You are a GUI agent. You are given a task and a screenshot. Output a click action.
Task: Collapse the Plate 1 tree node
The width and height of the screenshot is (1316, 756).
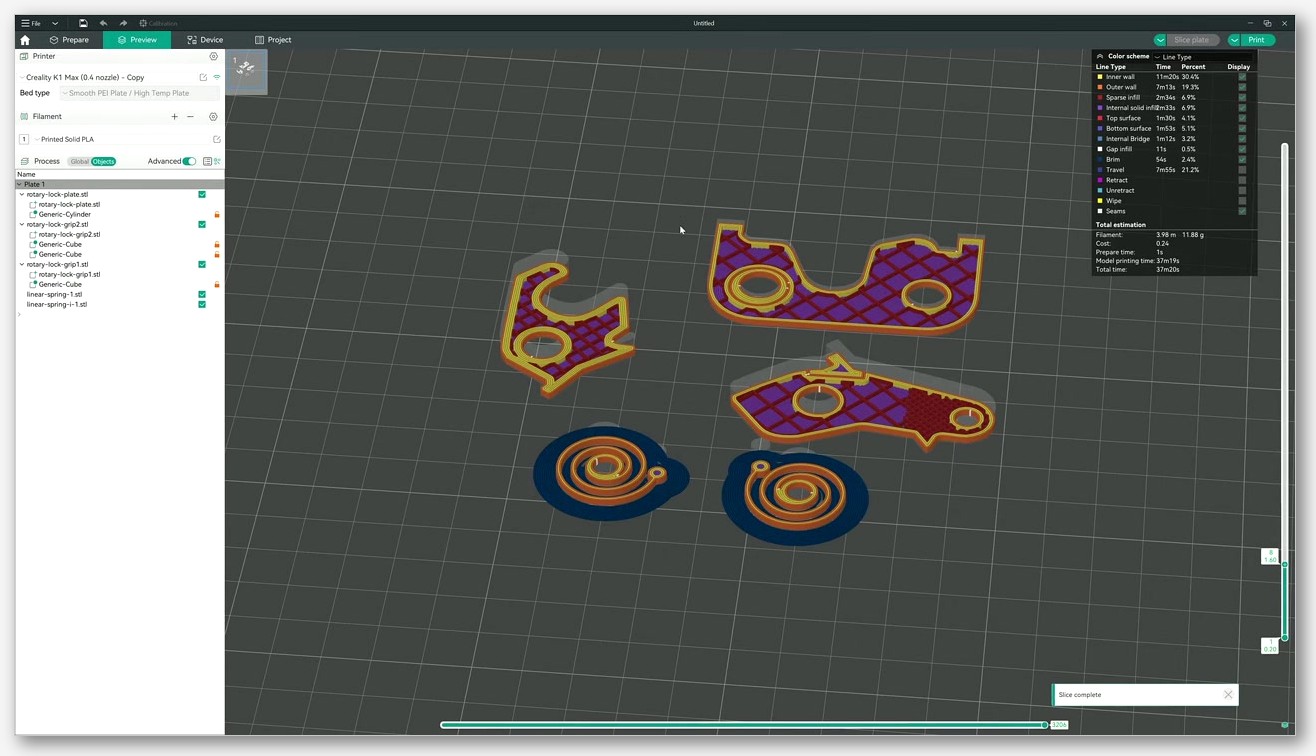click(x=20, y=184)
